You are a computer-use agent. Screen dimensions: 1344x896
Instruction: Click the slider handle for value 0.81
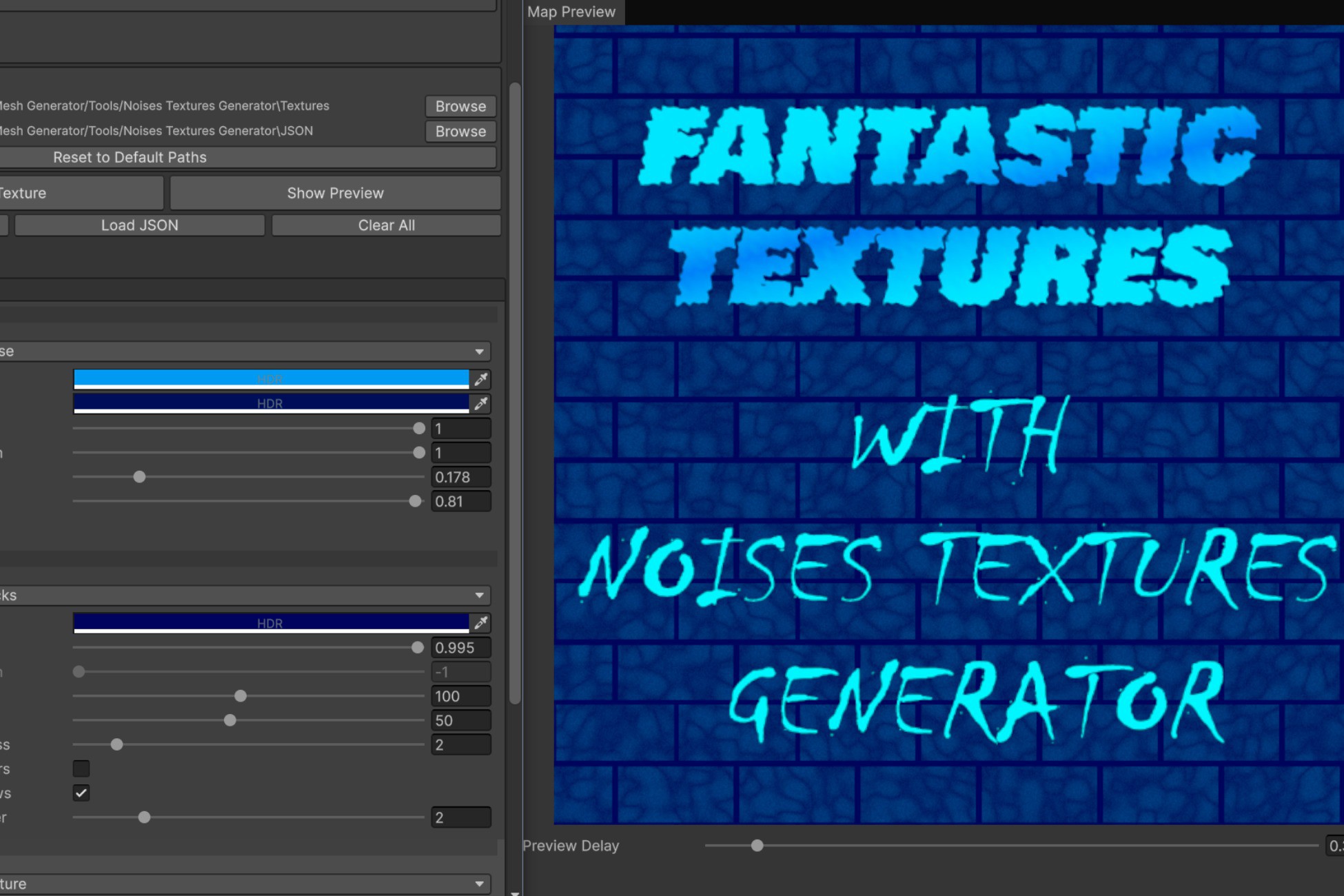tap(415, 501)
